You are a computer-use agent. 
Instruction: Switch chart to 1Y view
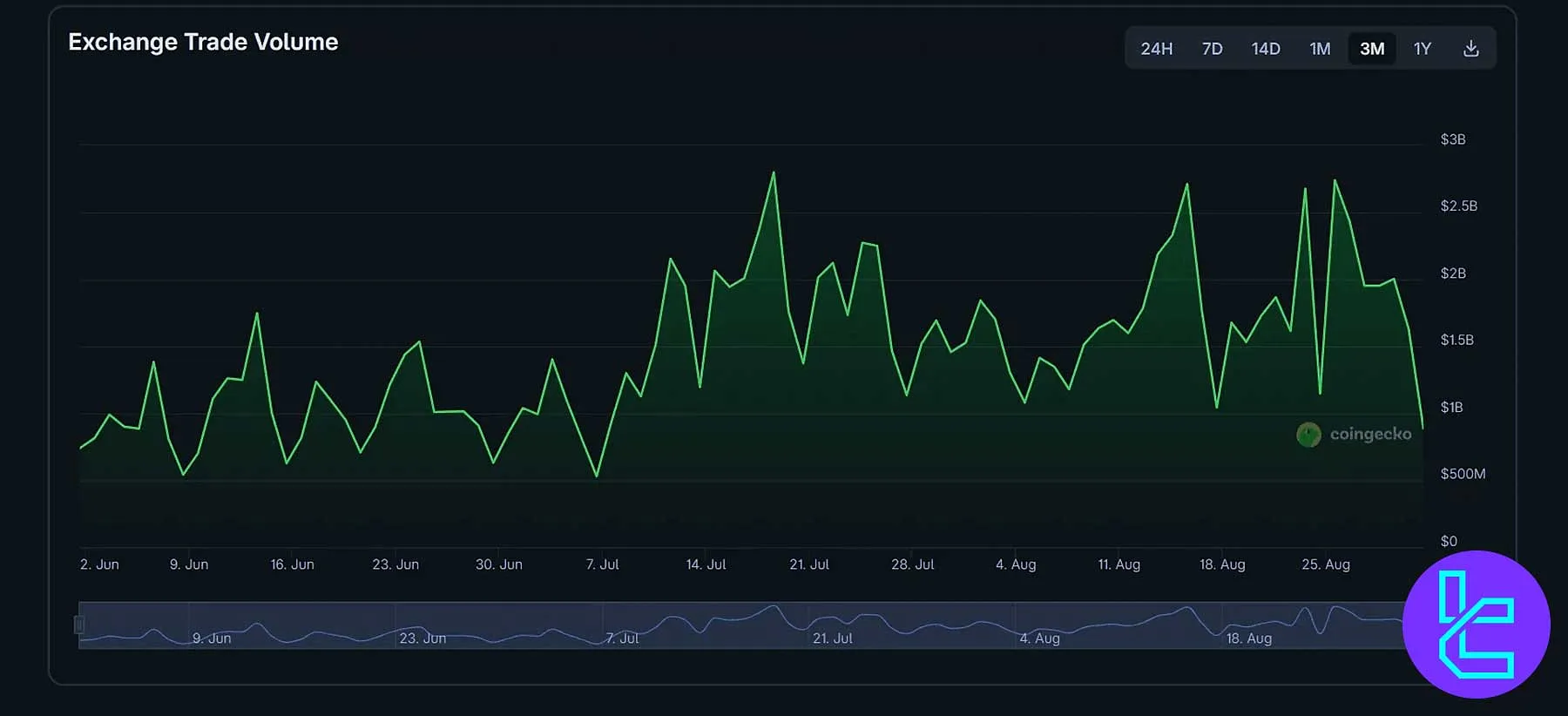(x=1422, y=49)
